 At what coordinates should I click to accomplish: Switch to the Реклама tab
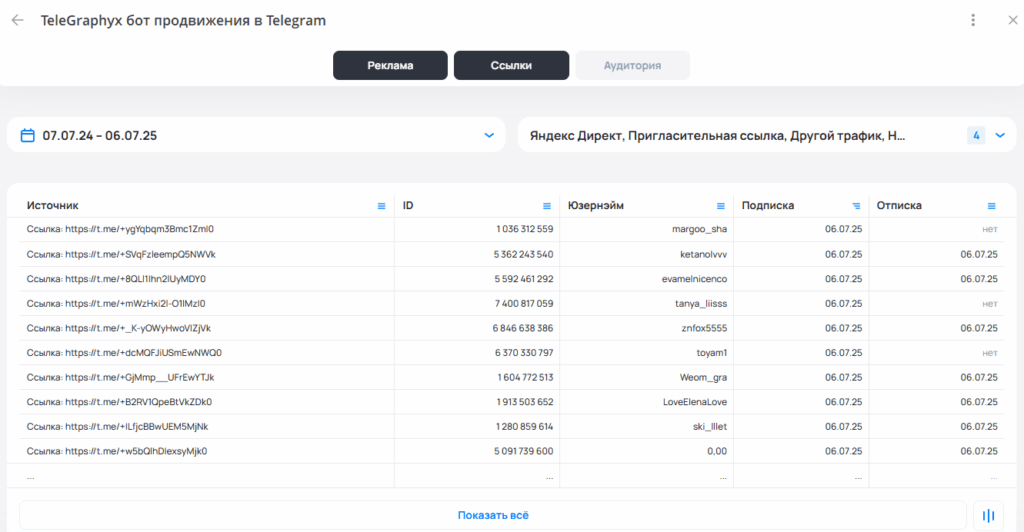(390, 66)
